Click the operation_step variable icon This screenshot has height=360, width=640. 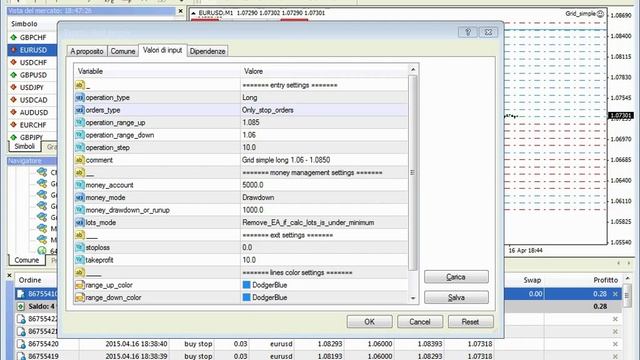pos(80,147)
